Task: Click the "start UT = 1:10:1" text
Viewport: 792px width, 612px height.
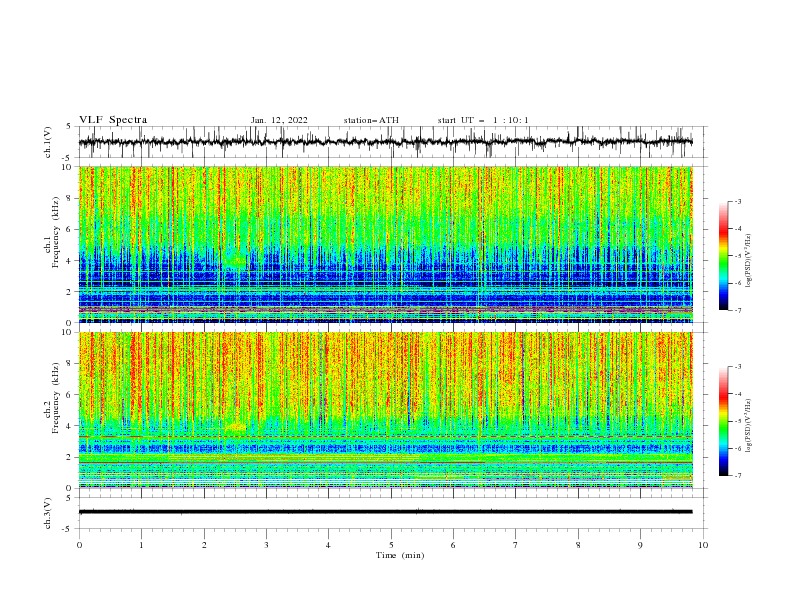Action: tap(483, 120)
